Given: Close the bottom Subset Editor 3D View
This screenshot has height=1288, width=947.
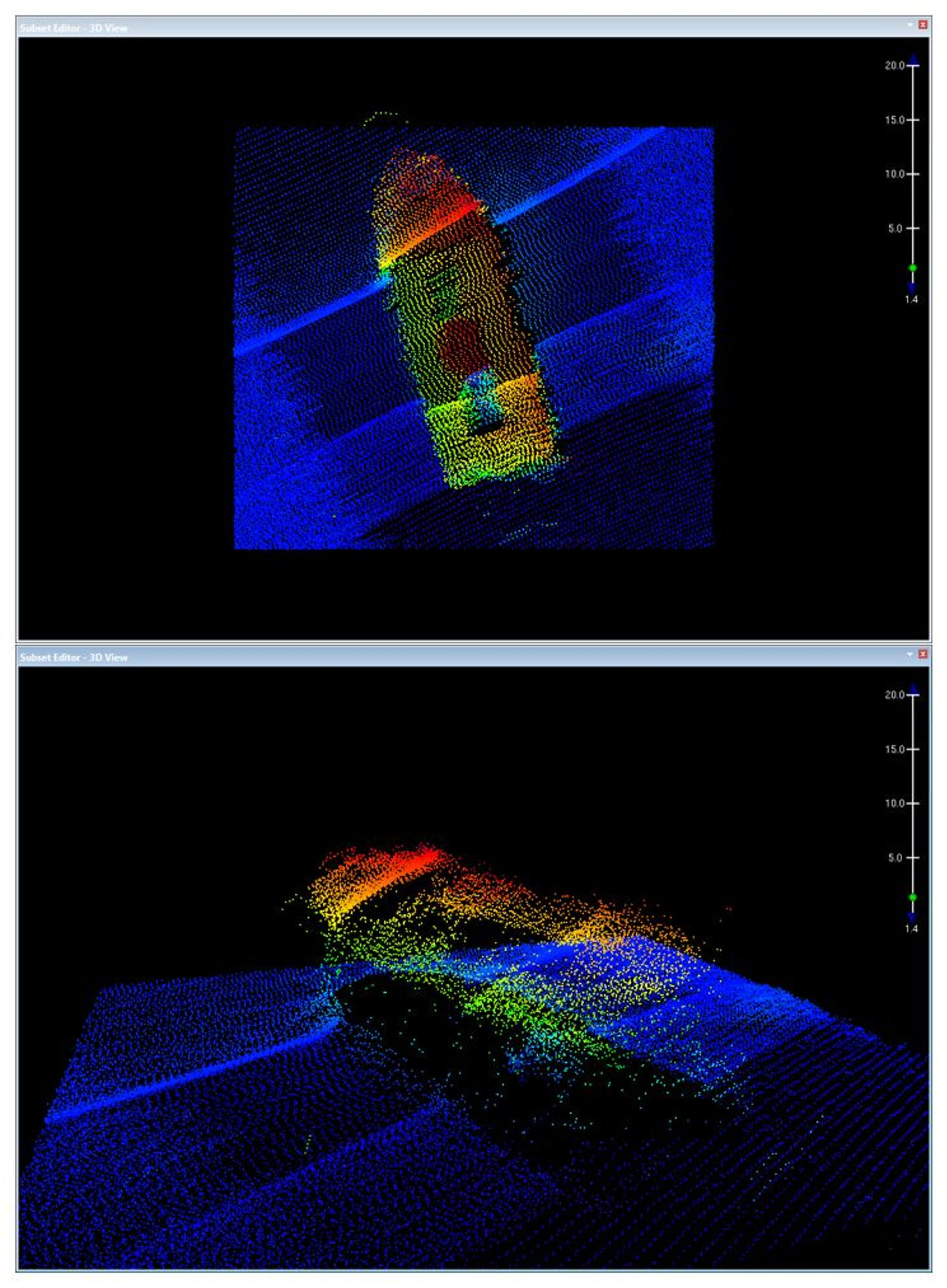Looking at the screenshot, I should tap(923, 654).
